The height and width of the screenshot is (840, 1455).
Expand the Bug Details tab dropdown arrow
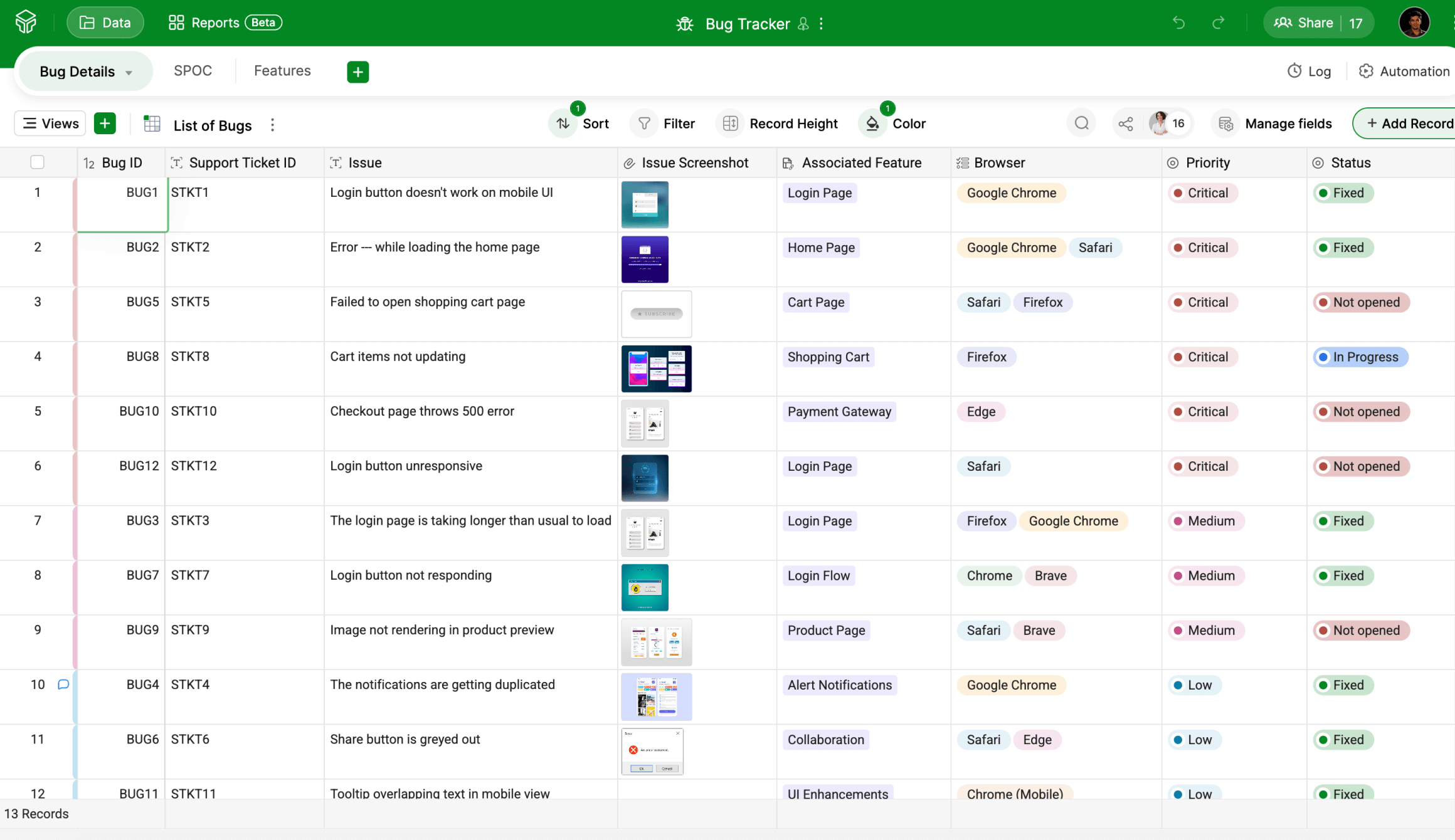pos(129,73)
